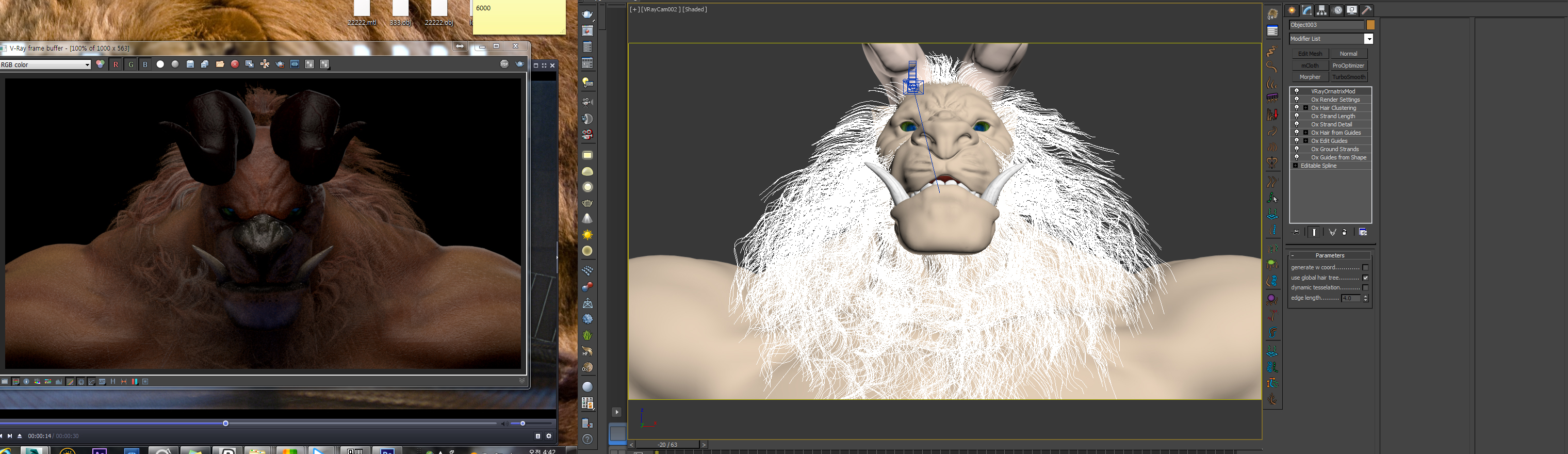Select Ox Strand Length in modifier stack
The height and width of the screenshot is (454, 1568).
point(1333,116)
